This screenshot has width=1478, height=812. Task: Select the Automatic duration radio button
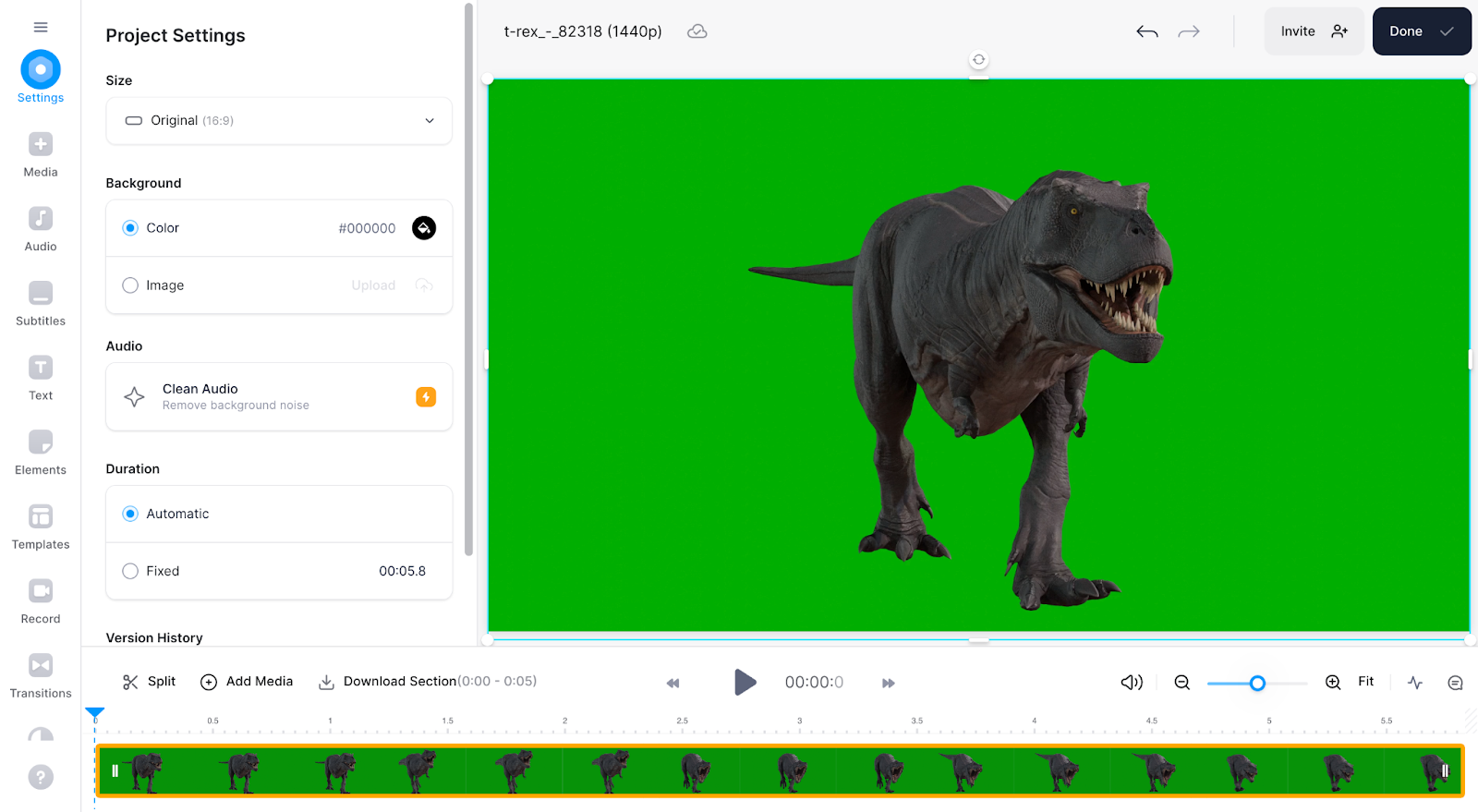click(x=130, y=514)
